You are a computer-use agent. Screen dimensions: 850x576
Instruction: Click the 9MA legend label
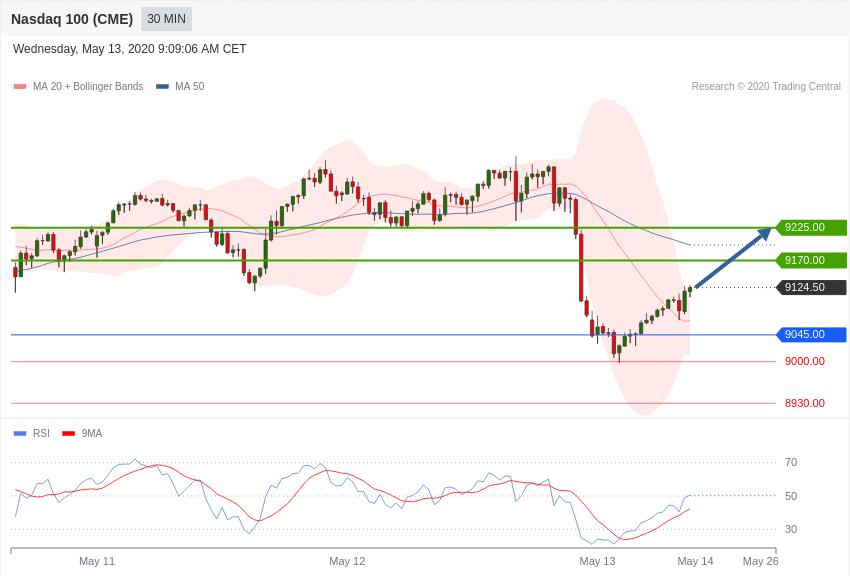[92, 433]
